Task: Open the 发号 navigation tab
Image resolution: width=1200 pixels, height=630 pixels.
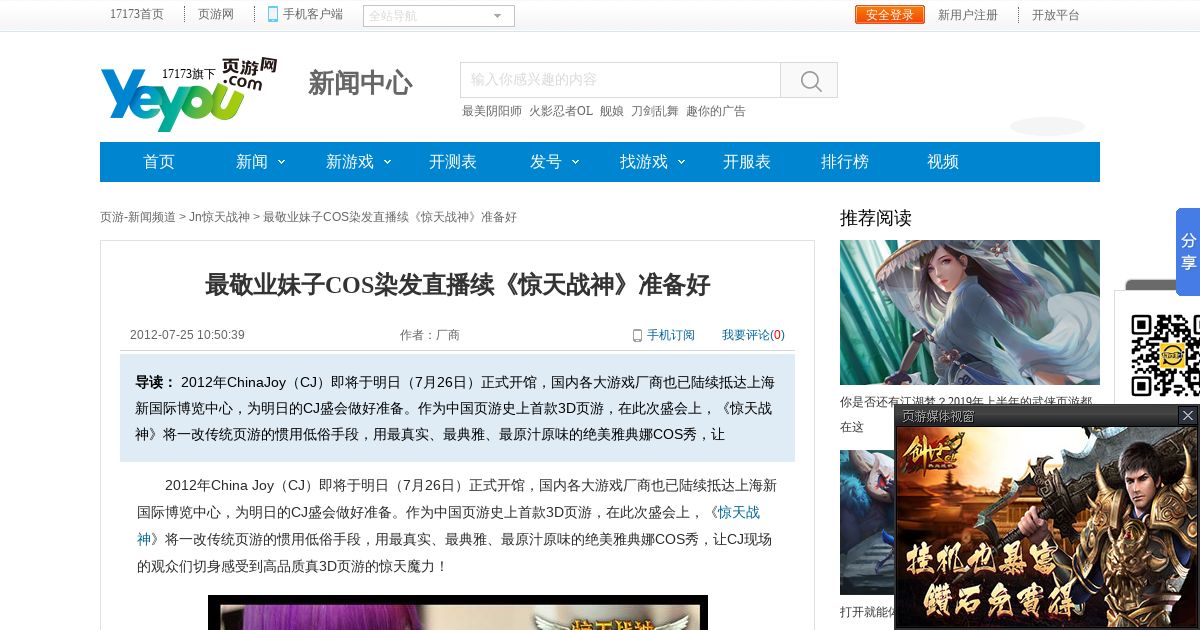Action: click(546, 162)
